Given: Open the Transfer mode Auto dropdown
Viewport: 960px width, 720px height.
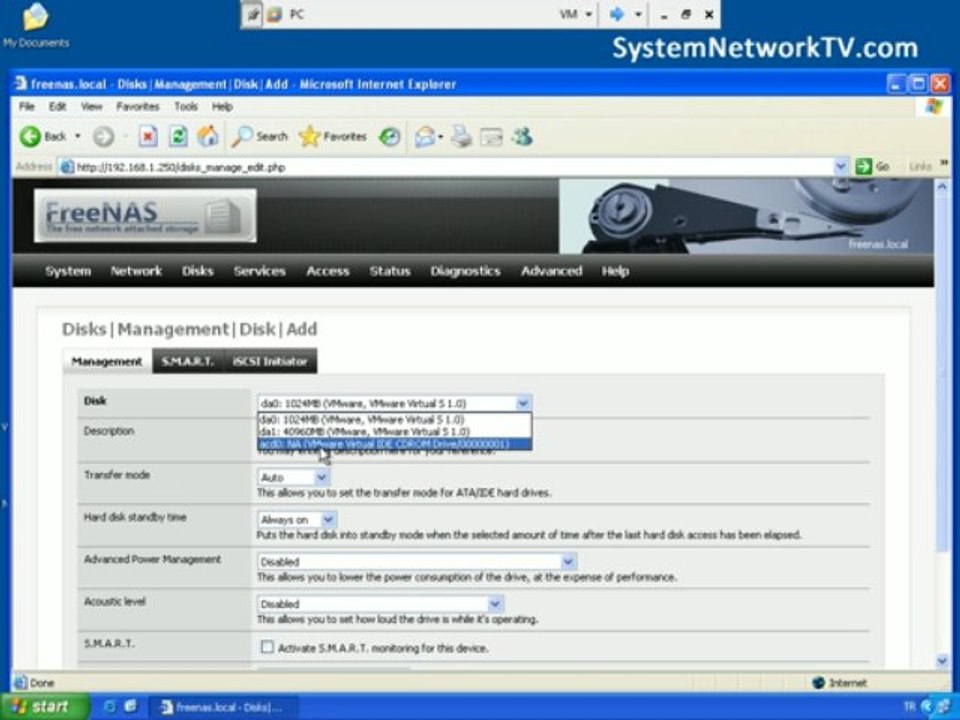Looking at the screenshot, I should [293, 477].
